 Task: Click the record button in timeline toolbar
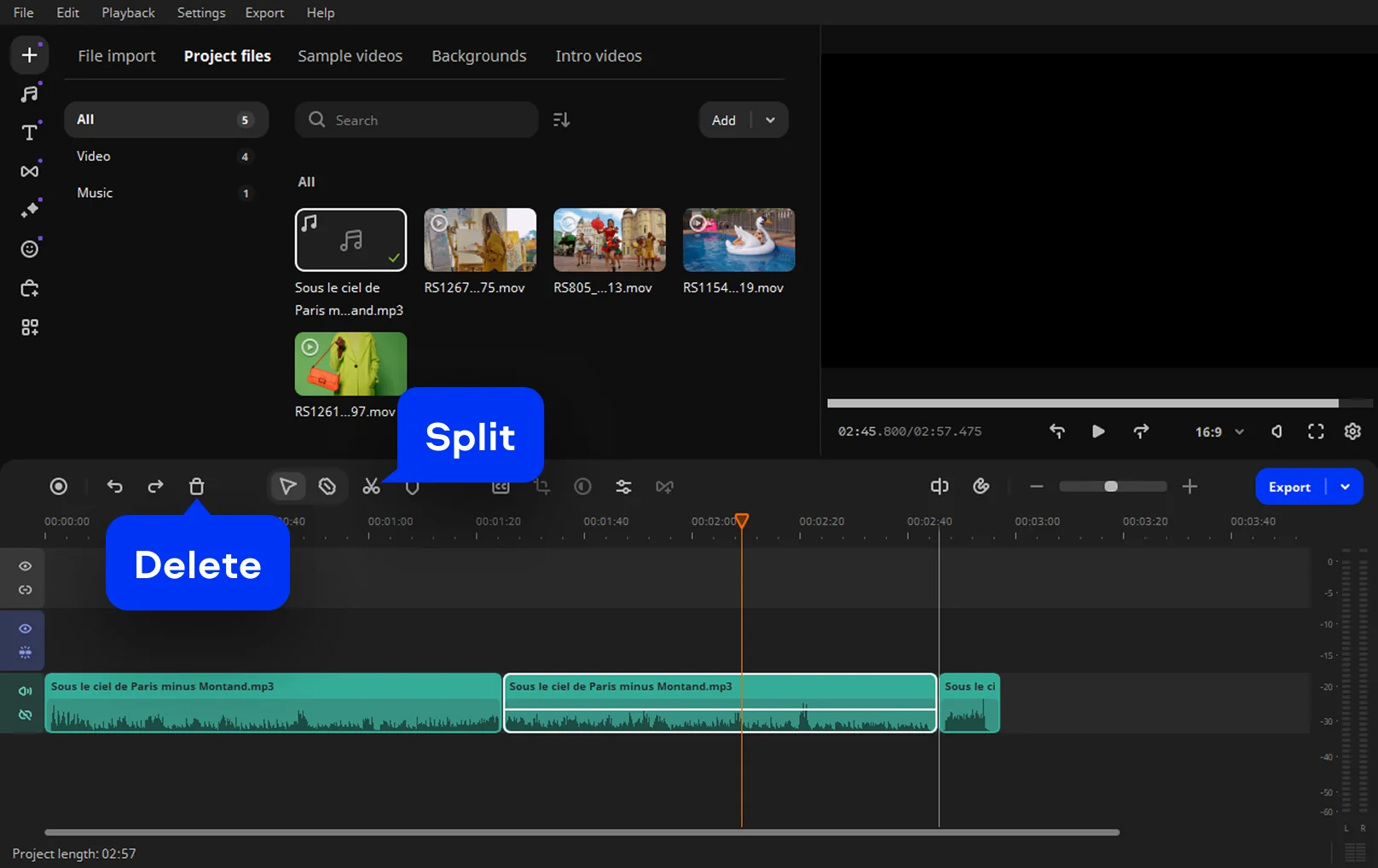tap(59, 487)
